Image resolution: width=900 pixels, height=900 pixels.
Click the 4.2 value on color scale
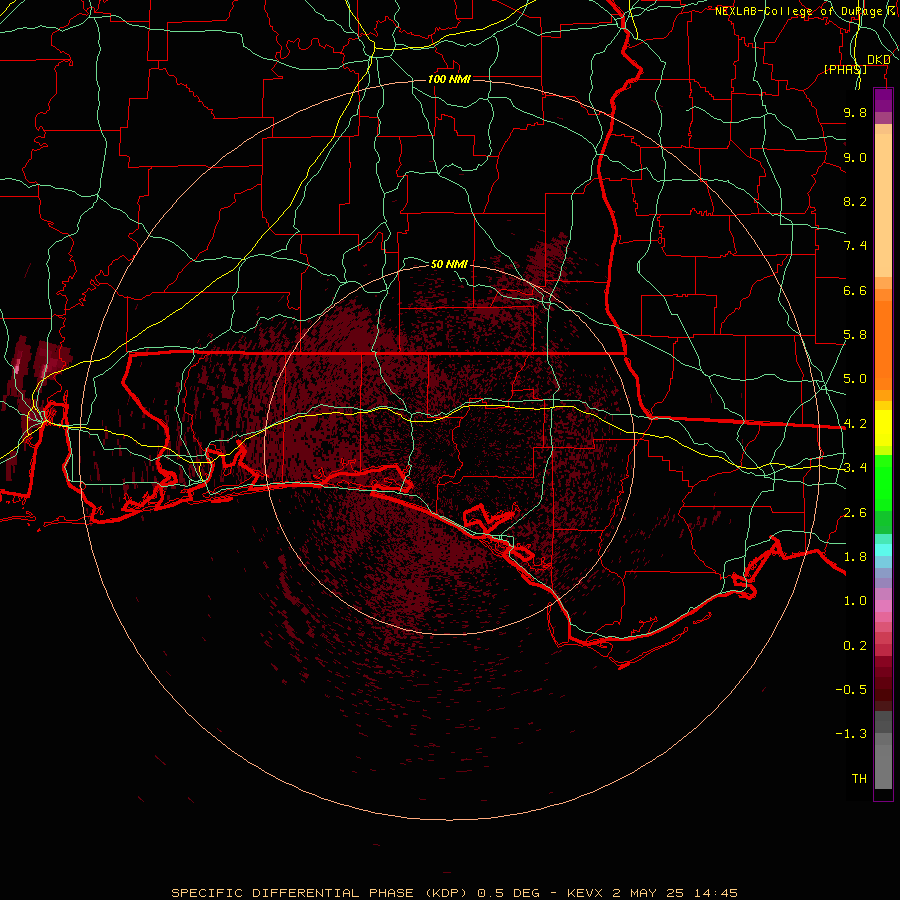tap(855, 424)
